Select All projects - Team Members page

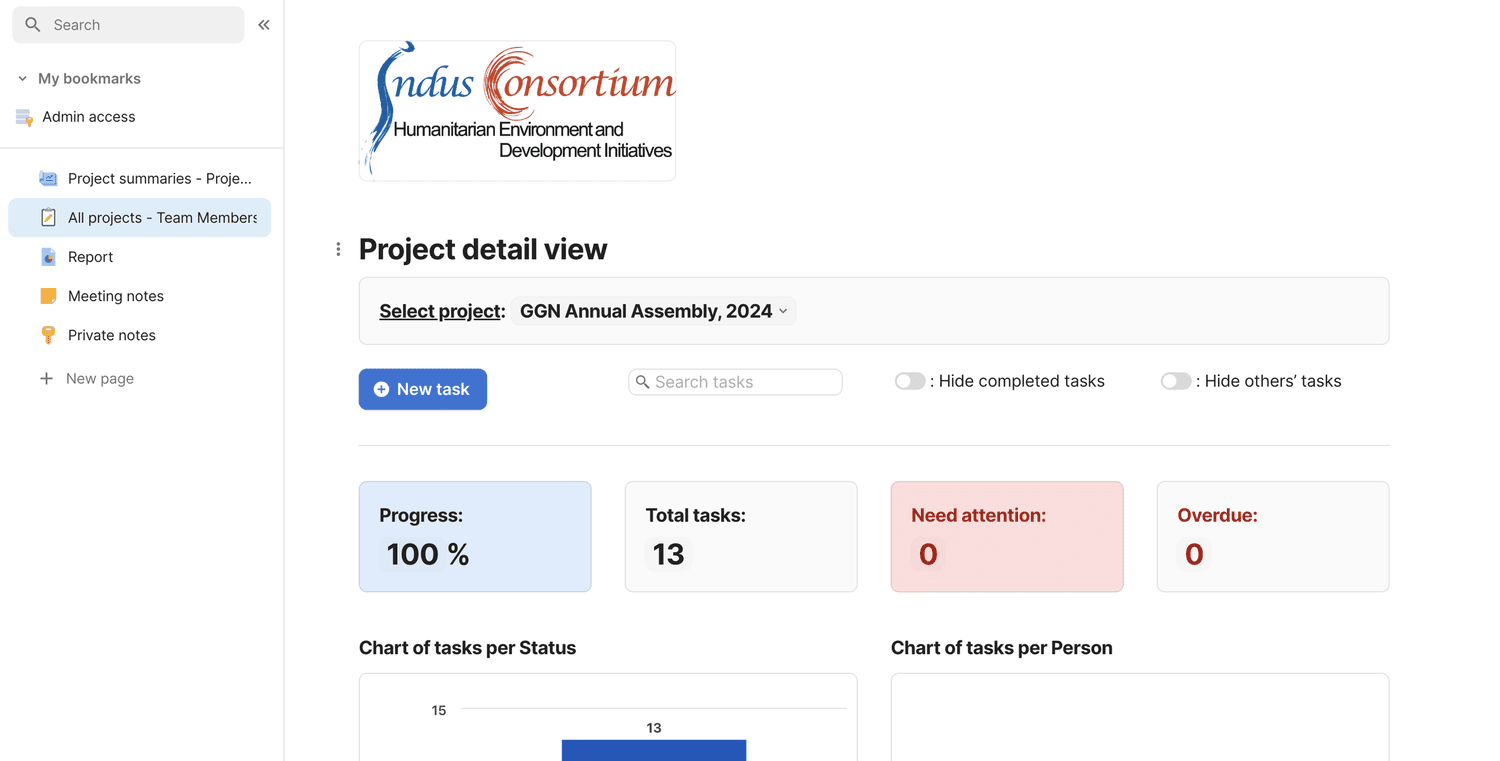click(x=140, y=217)
